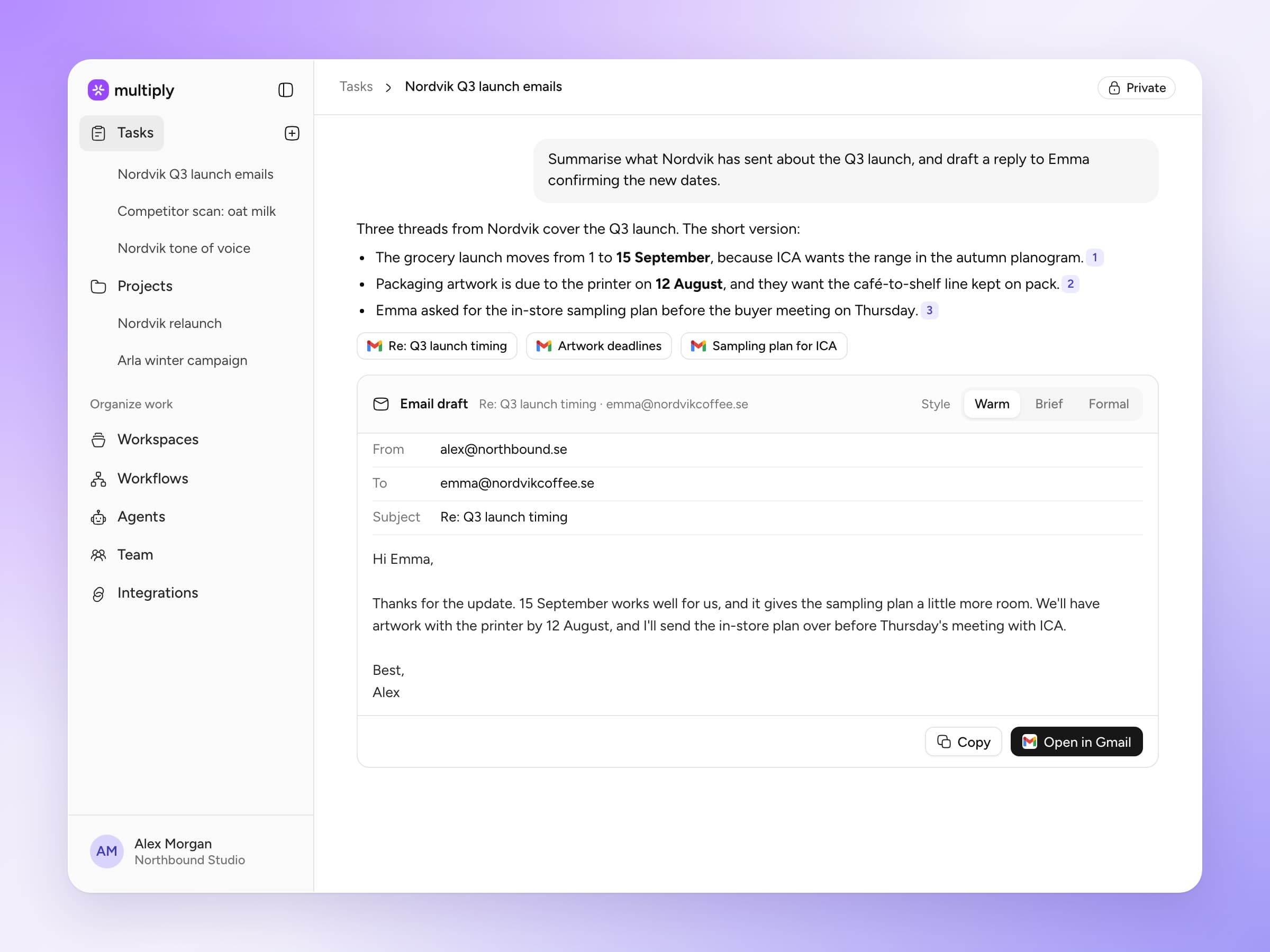The image size is (1270, 952).
Task: Open the draft in Gmail
Action: [1076, 742]
